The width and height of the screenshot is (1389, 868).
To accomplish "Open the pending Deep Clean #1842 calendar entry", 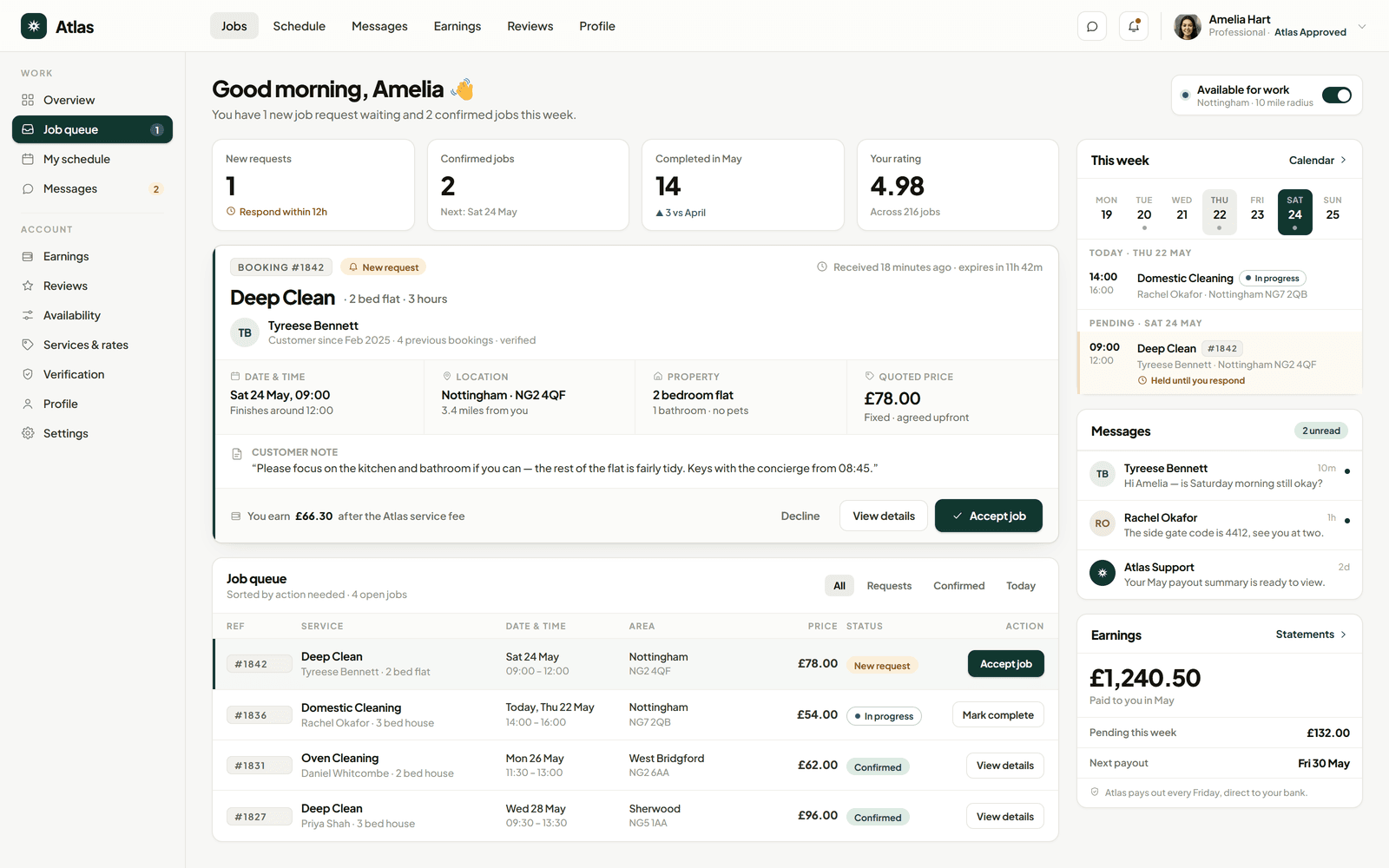I will point(1220,363).
